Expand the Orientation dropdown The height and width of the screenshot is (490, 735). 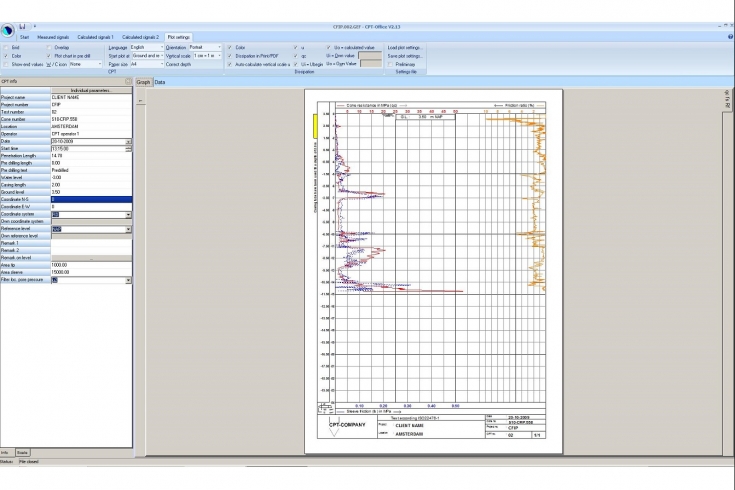click(217, 47)
